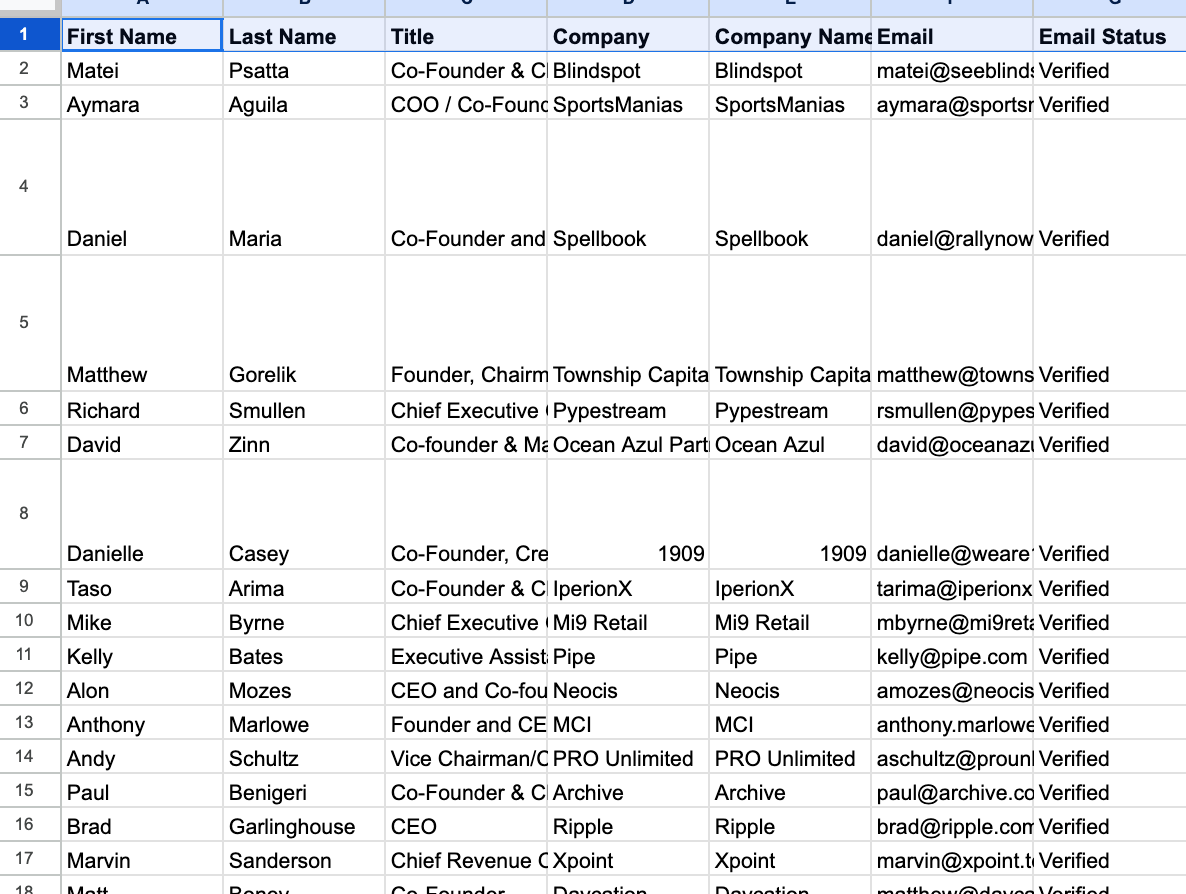Select first name cell 'David'
1186x894 pixels.
[142, 443]
